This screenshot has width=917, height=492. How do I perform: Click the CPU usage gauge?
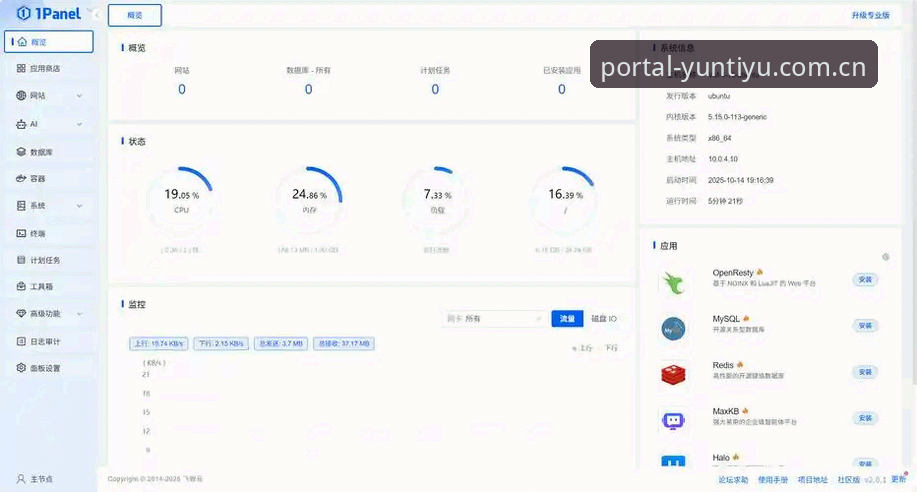tap(181, 199)
